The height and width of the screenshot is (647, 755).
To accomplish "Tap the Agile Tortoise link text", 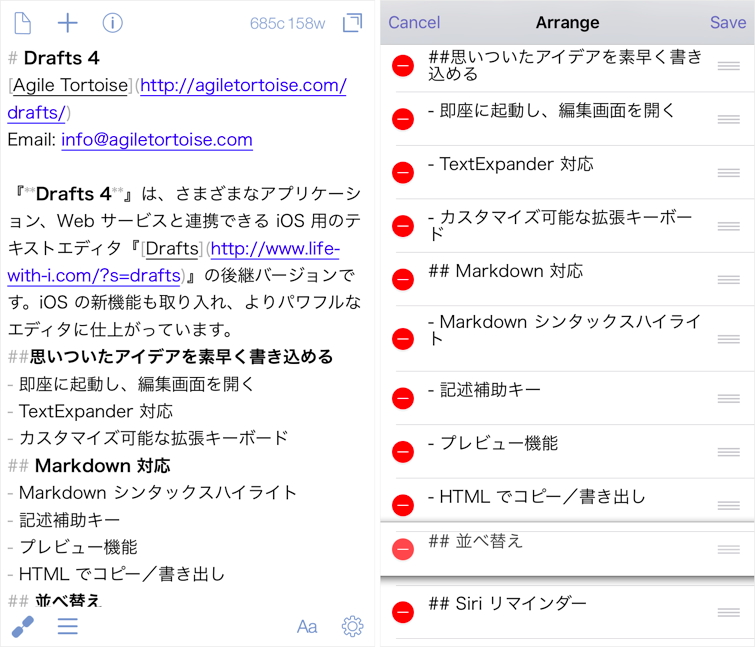I will [70, 85].
